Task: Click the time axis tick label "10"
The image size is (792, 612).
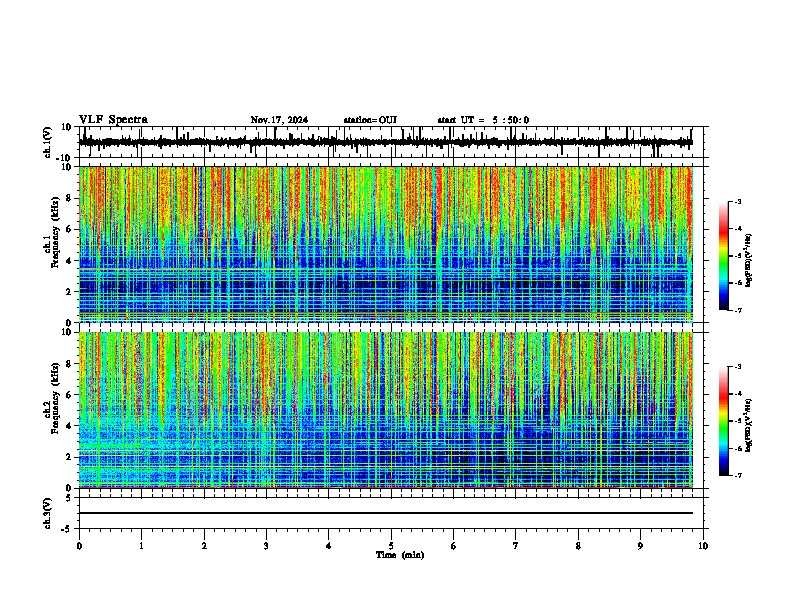Action: 703,546
